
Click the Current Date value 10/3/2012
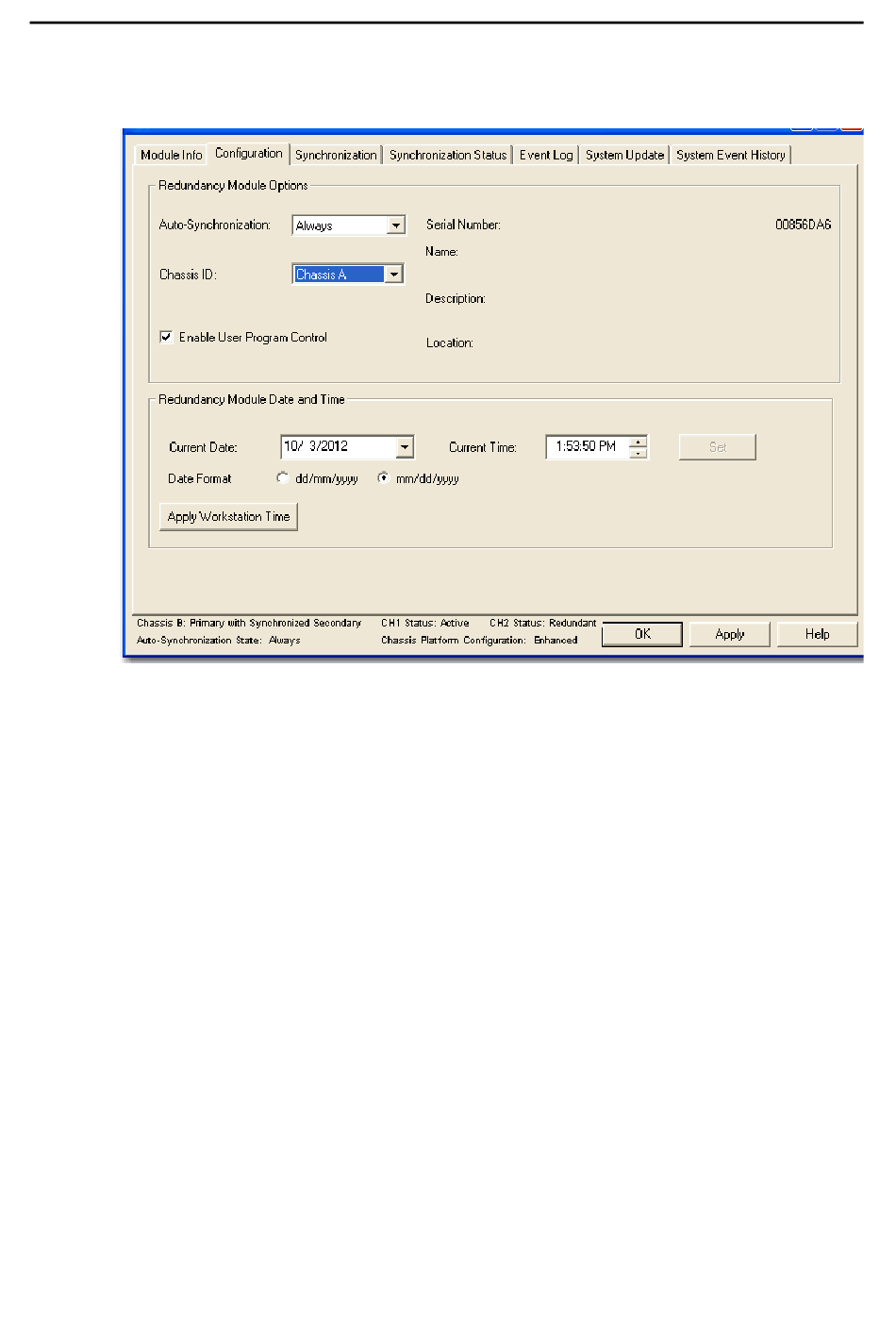point(316,446)
